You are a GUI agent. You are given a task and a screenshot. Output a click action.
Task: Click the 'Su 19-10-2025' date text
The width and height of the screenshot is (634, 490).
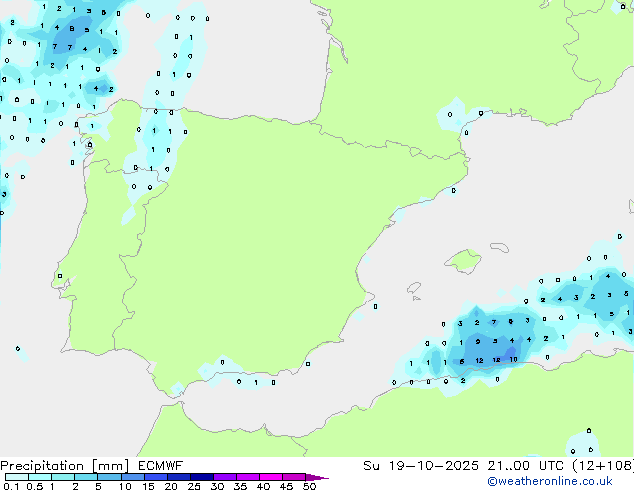coord(421,466)
